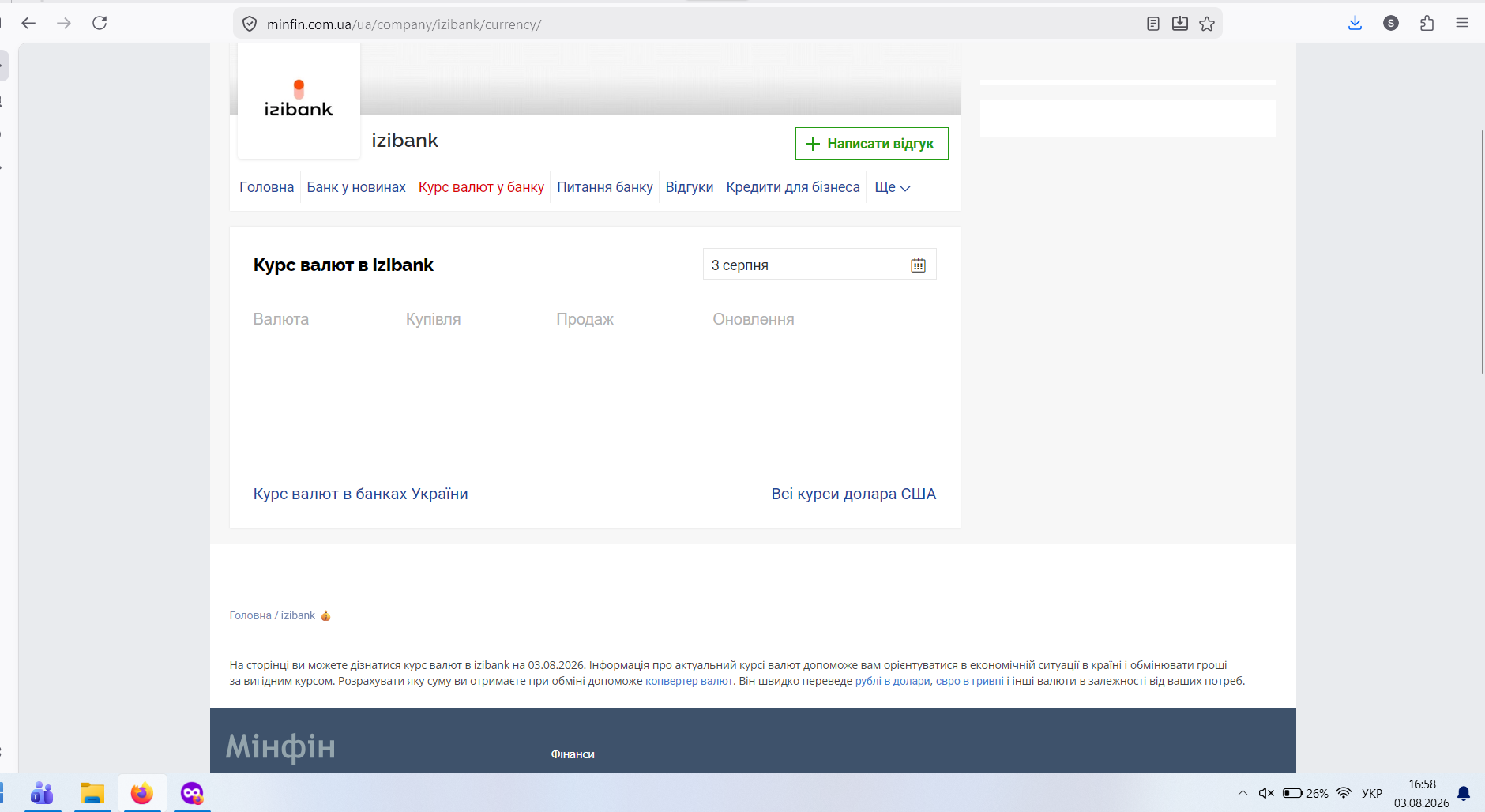
Task: Expand the Ще dropdown menu
Action: coord(893,187)
